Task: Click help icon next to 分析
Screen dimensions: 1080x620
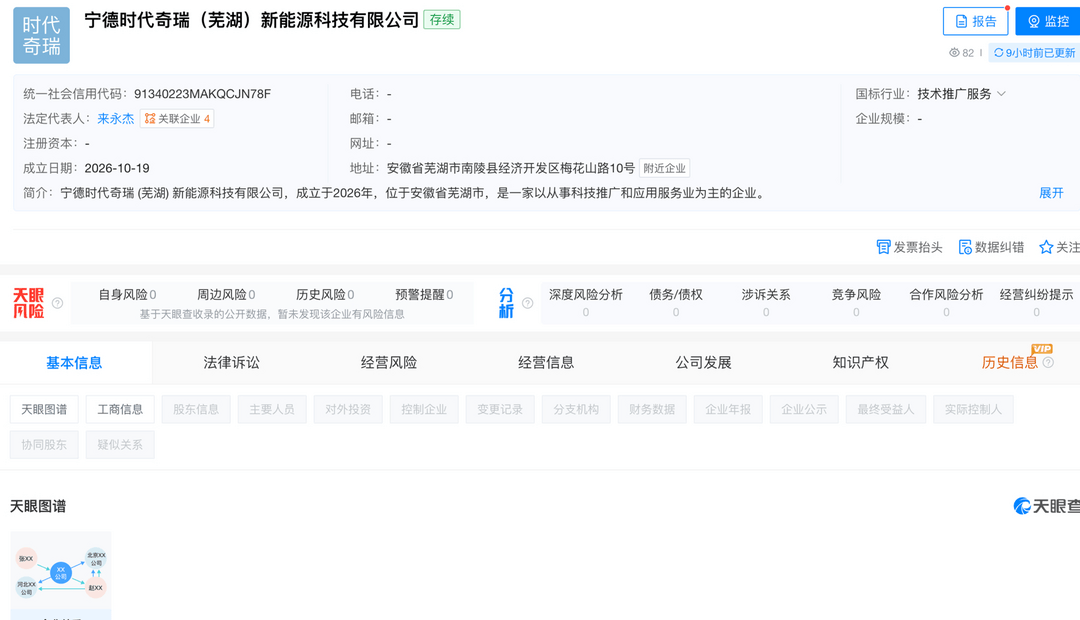Action: [528, 303]
